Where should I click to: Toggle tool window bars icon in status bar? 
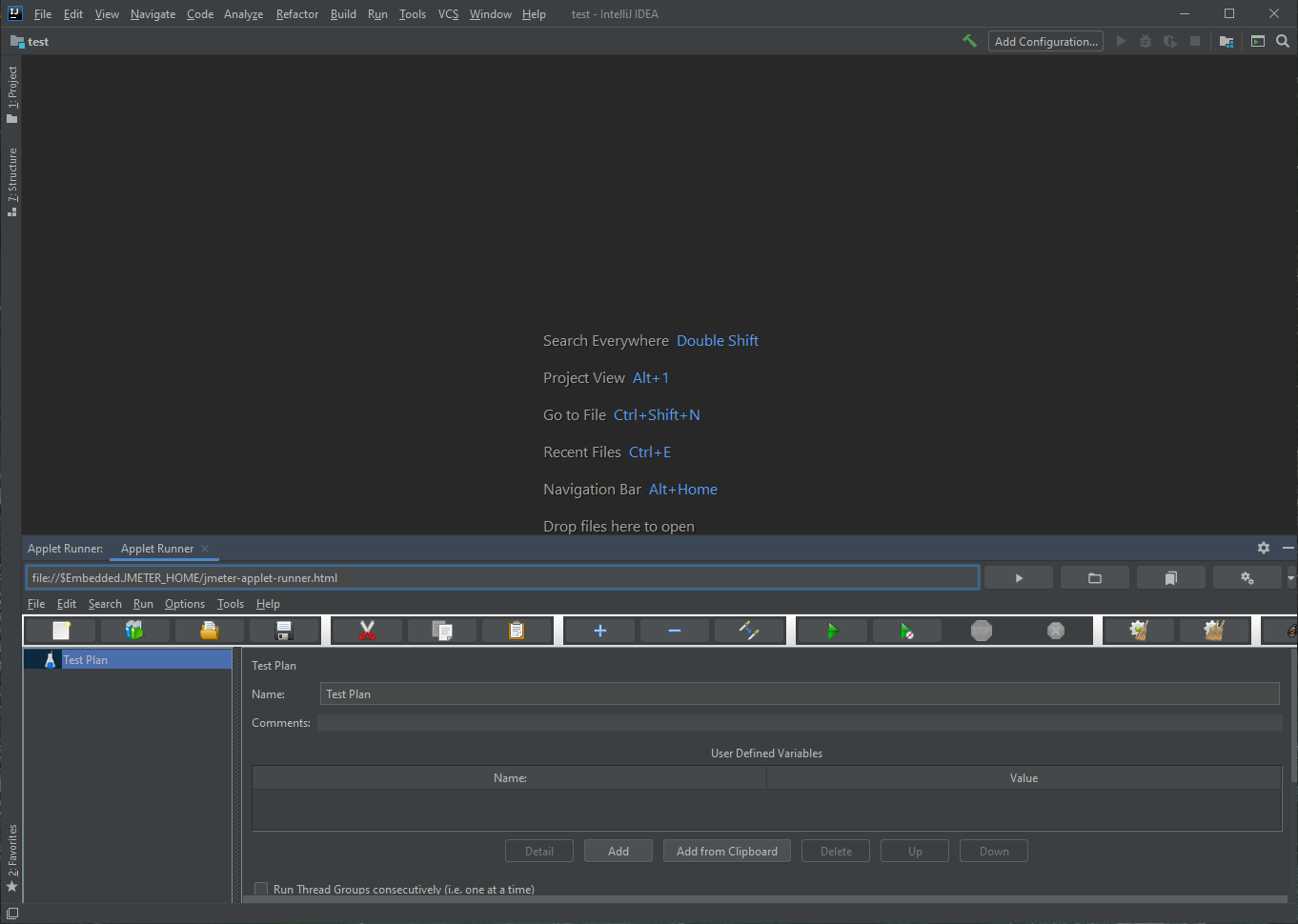click(x=12, y=914)
